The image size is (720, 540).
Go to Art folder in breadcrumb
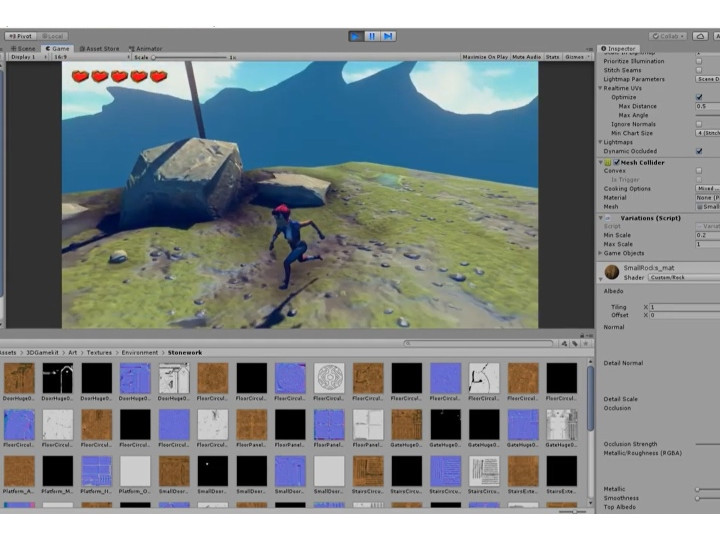click(73, 353)
